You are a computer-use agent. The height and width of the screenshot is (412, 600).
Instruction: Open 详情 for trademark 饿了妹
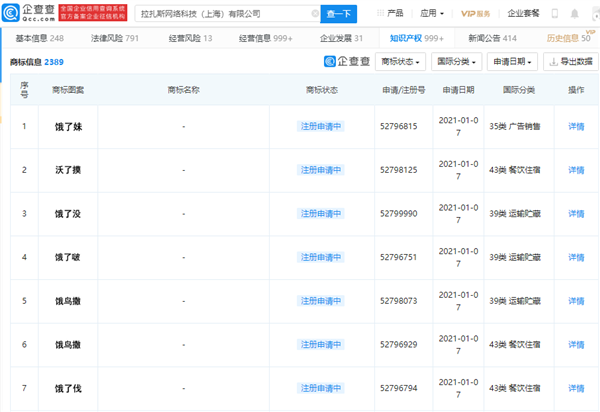pos(576,127)
